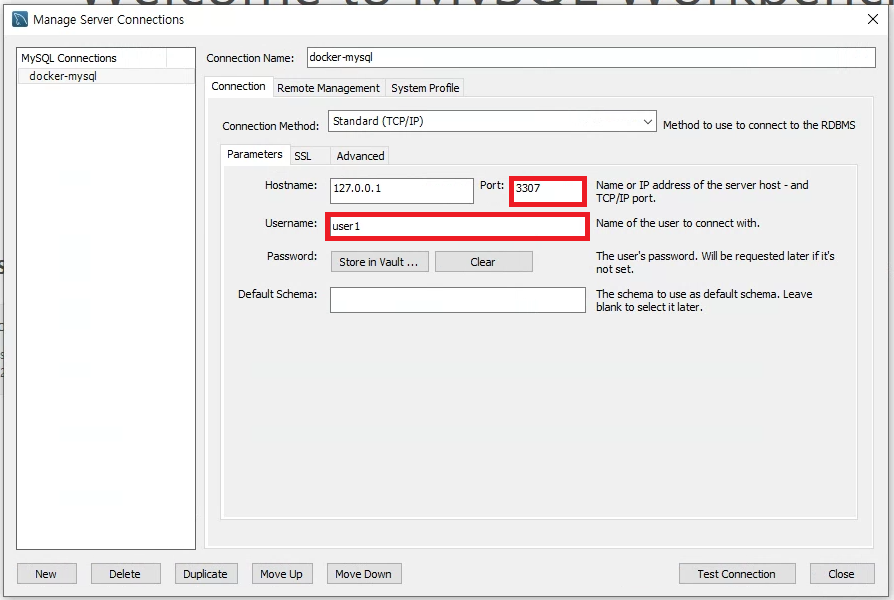Click the empty Default Schema field
This screenshot has width=894, height=600.
457,300
